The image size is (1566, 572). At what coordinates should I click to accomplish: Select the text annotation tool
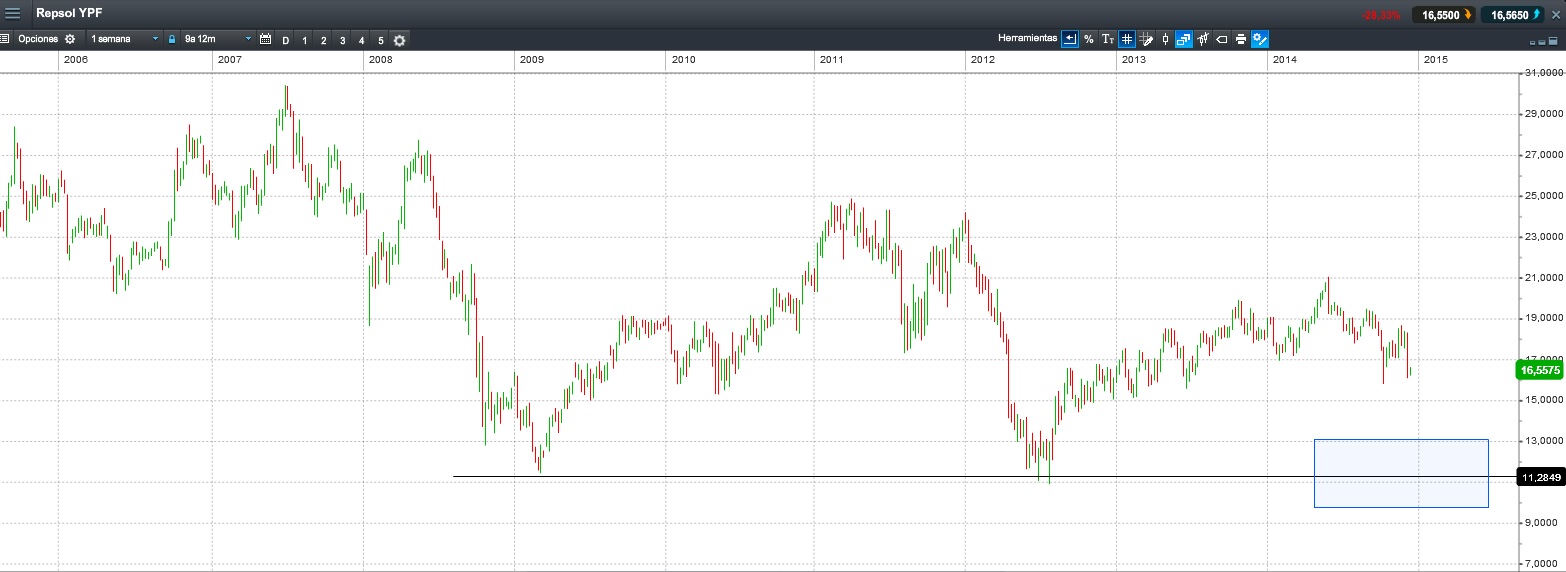point(1107,39)
